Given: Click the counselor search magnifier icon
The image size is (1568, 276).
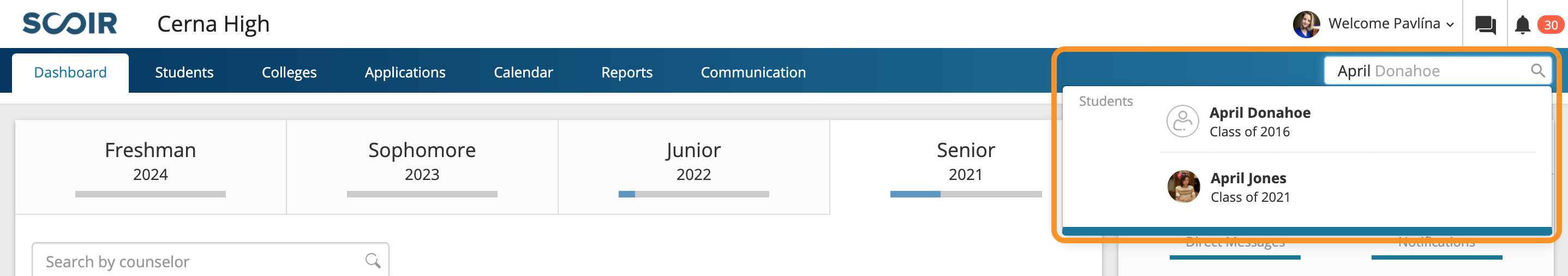Looking at the screenshot, I should pos(373,261).
